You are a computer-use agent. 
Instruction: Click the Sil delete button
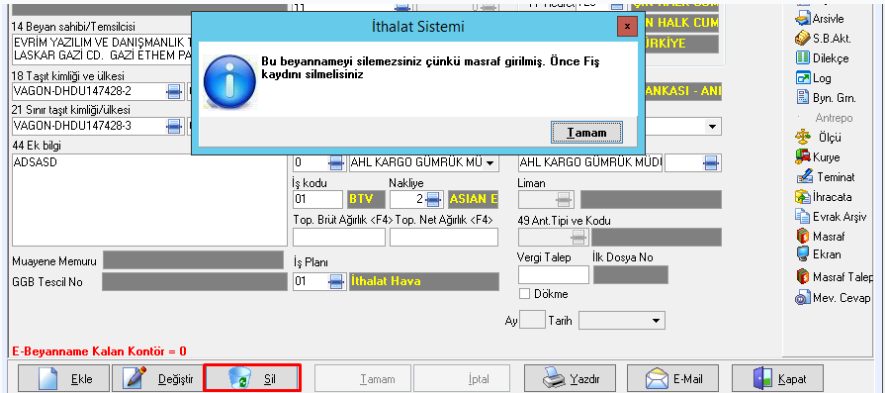click(x=252, y=379)
